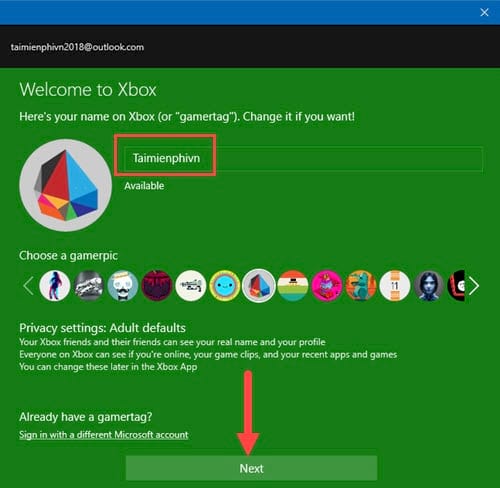Show previous gamerpics with left chevron
Image resolution: width=500 pixels, height=488 pixels.
click(28, 286)
